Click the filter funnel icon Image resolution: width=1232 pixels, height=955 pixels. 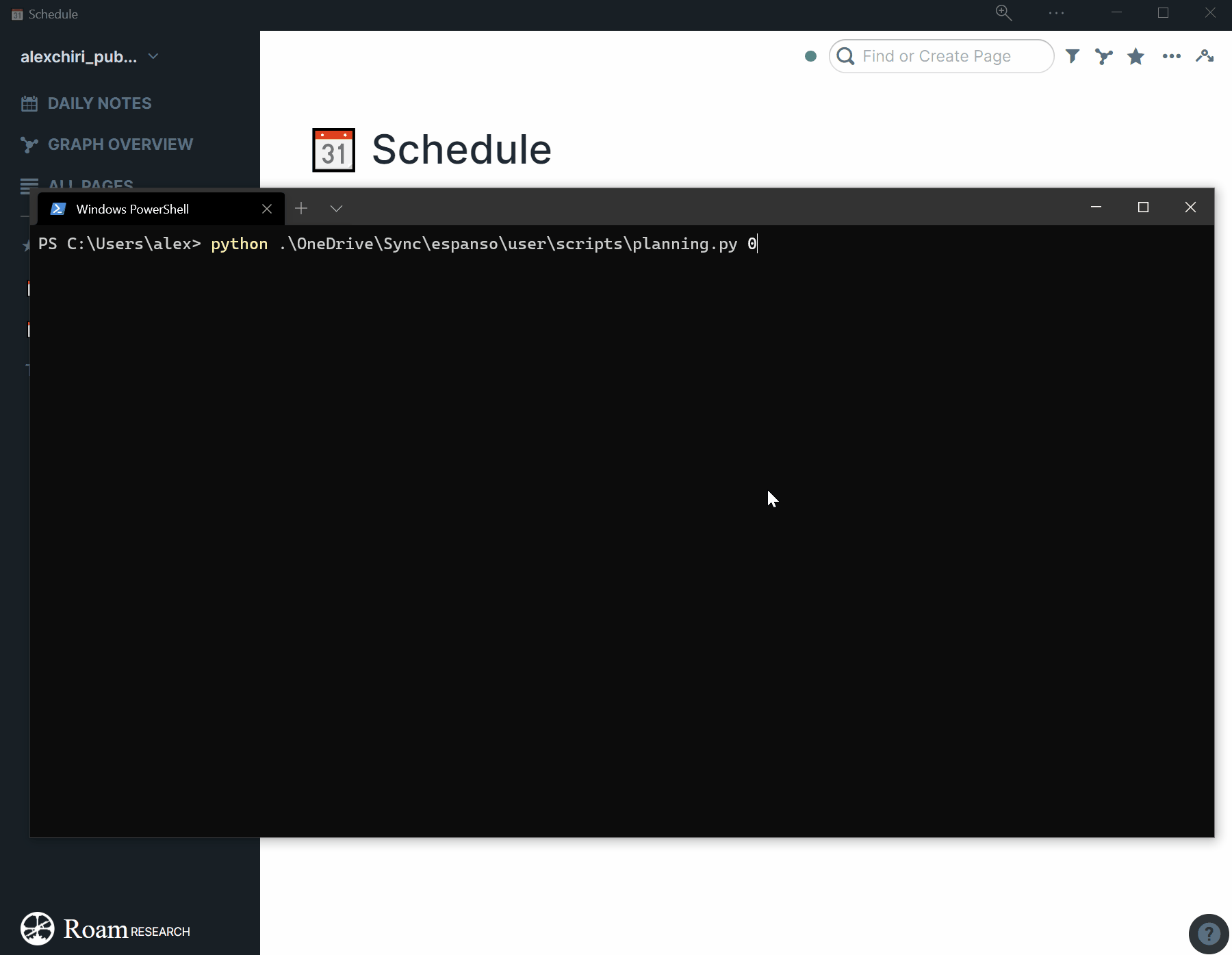click(x=1073, y=56)
